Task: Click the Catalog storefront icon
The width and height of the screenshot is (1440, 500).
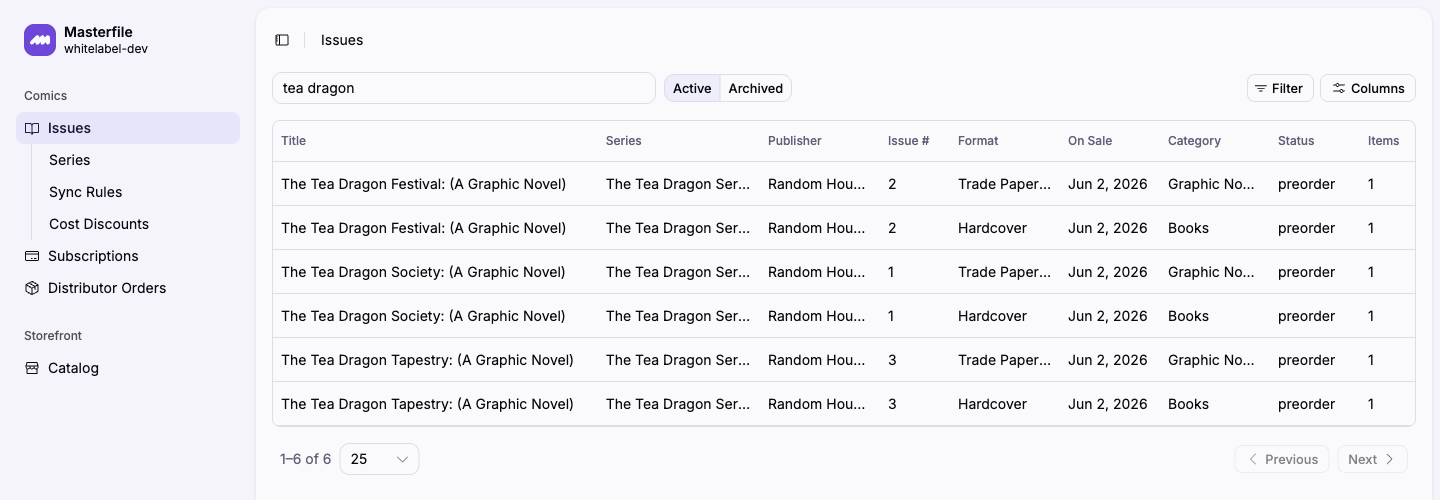Action: [x=32, y=368]
